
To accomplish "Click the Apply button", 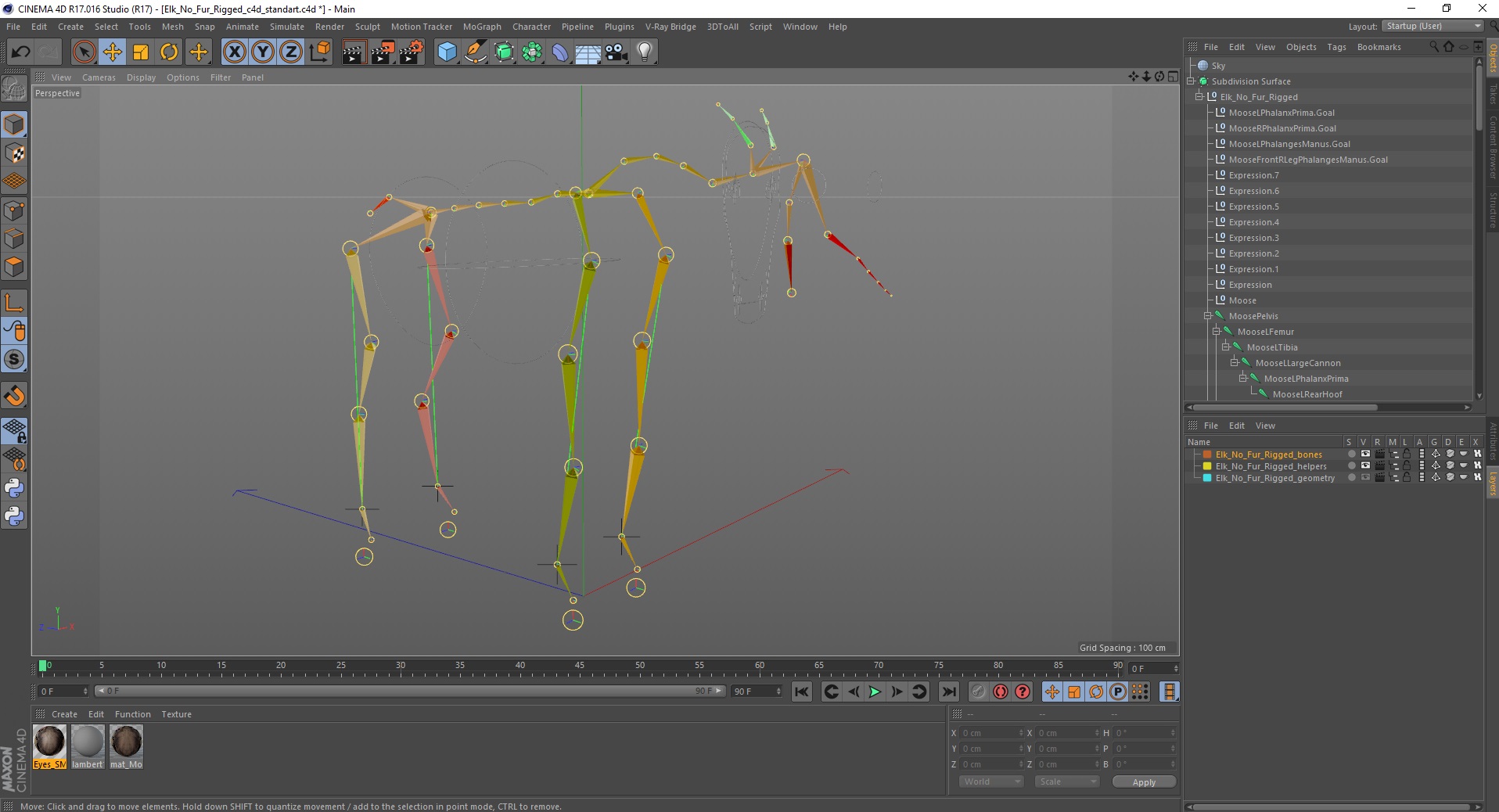I will coord(1144,782).
